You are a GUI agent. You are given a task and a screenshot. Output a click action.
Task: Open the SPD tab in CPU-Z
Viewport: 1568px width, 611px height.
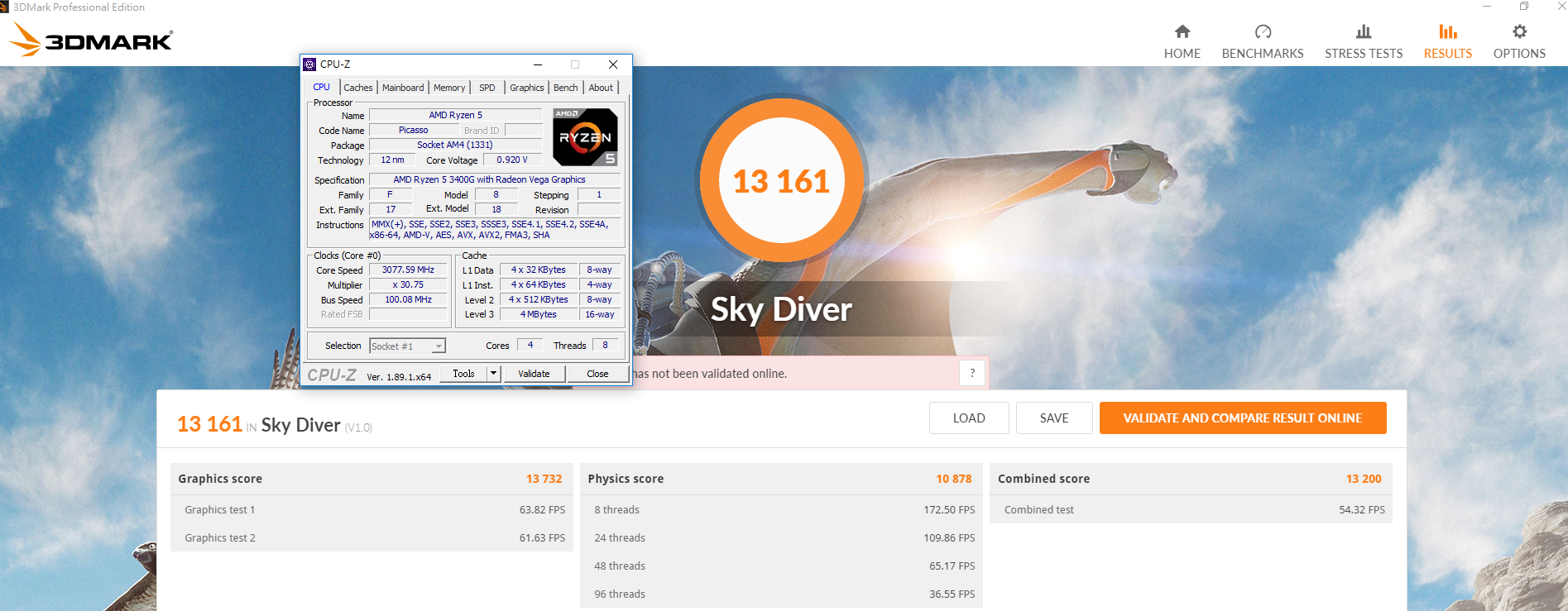coord(487,88)
